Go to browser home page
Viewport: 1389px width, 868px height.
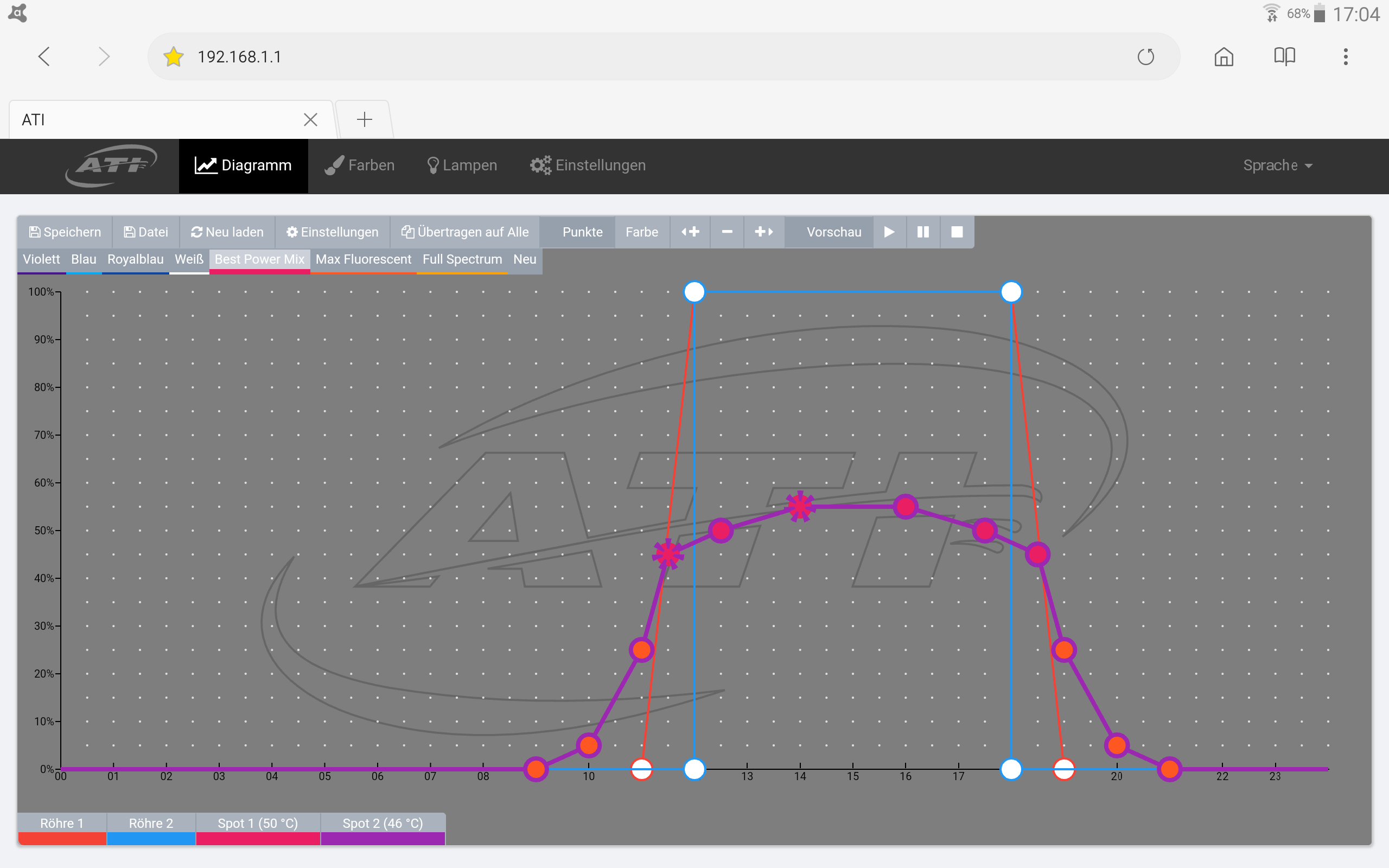(x=1224, y=57)
